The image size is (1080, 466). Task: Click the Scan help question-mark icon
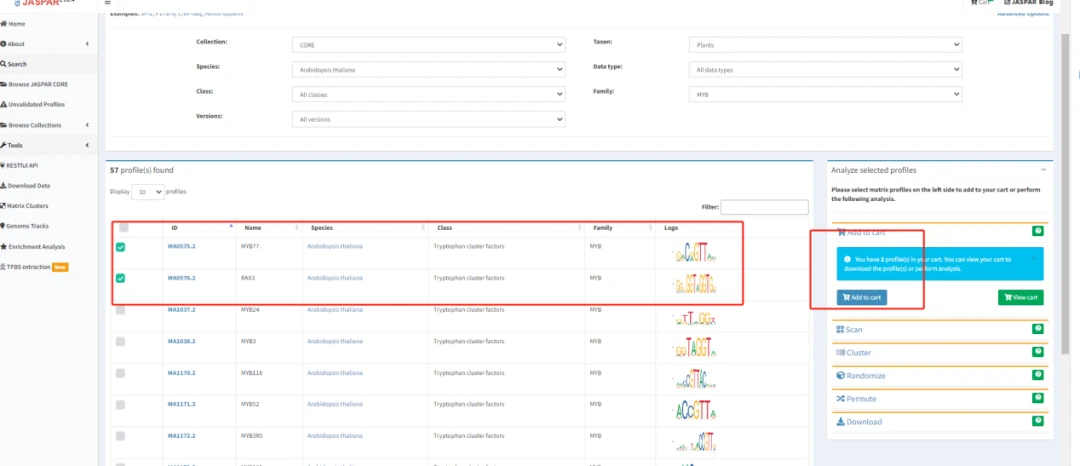[x=1038, y=329]
